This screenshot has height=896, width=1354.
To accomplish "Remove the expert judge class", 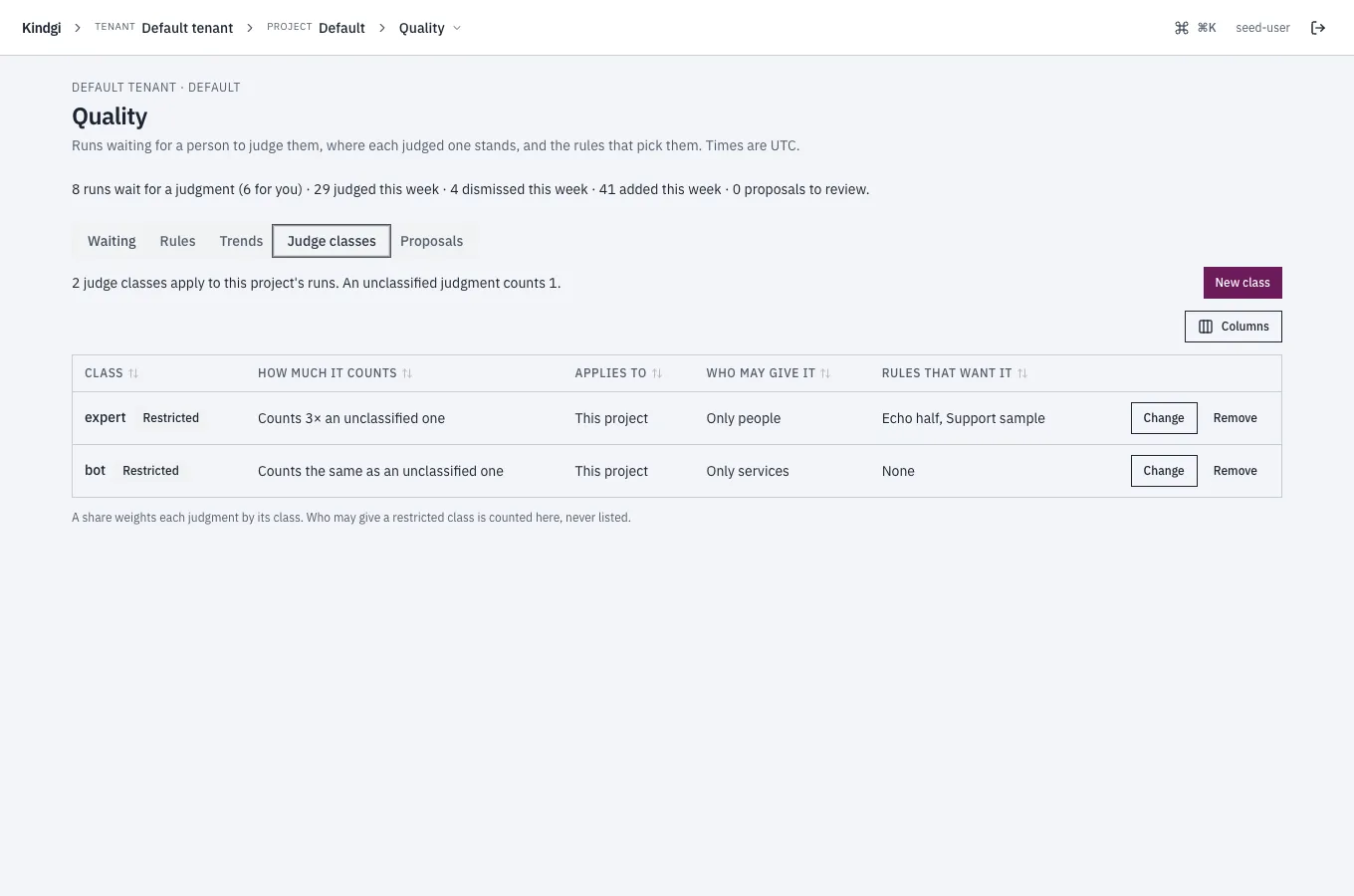I will [1235, 418].
